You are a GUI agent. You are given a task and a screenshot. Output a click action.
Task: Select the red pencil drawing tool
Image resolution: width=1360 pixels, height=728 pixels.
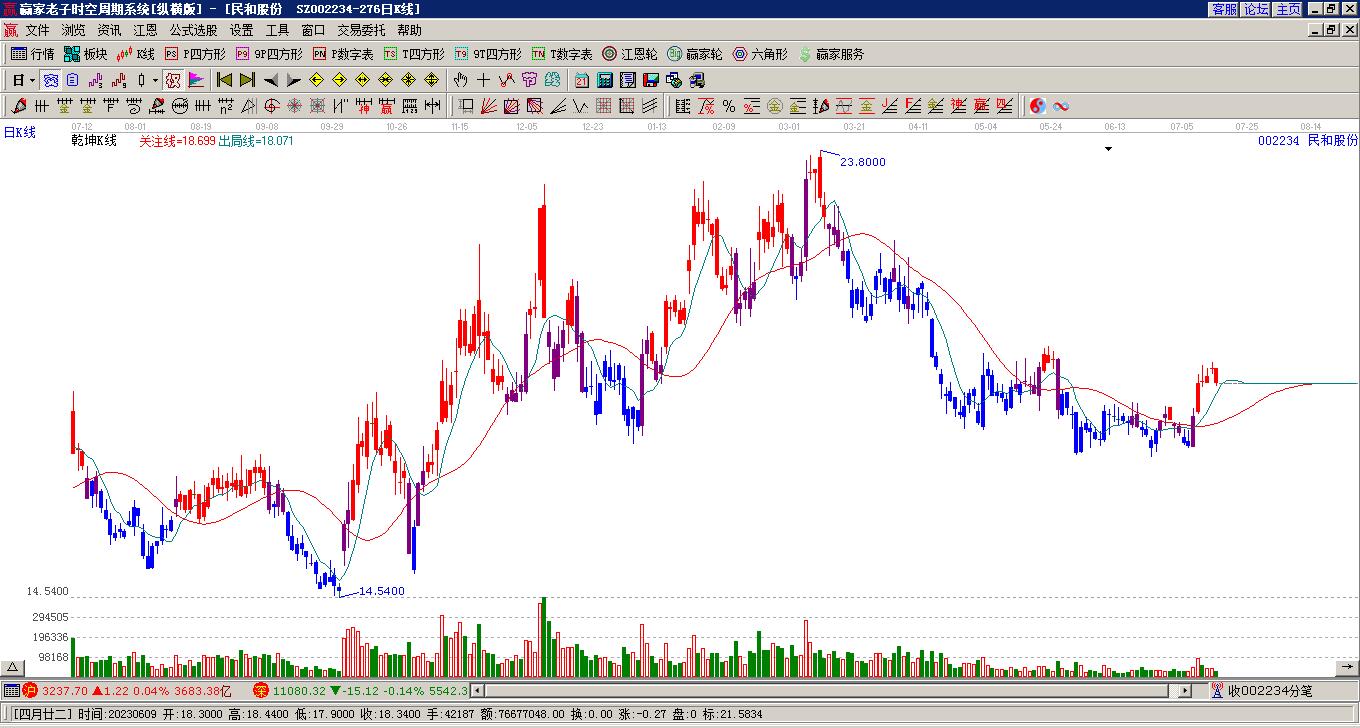(x=19, y=106)
